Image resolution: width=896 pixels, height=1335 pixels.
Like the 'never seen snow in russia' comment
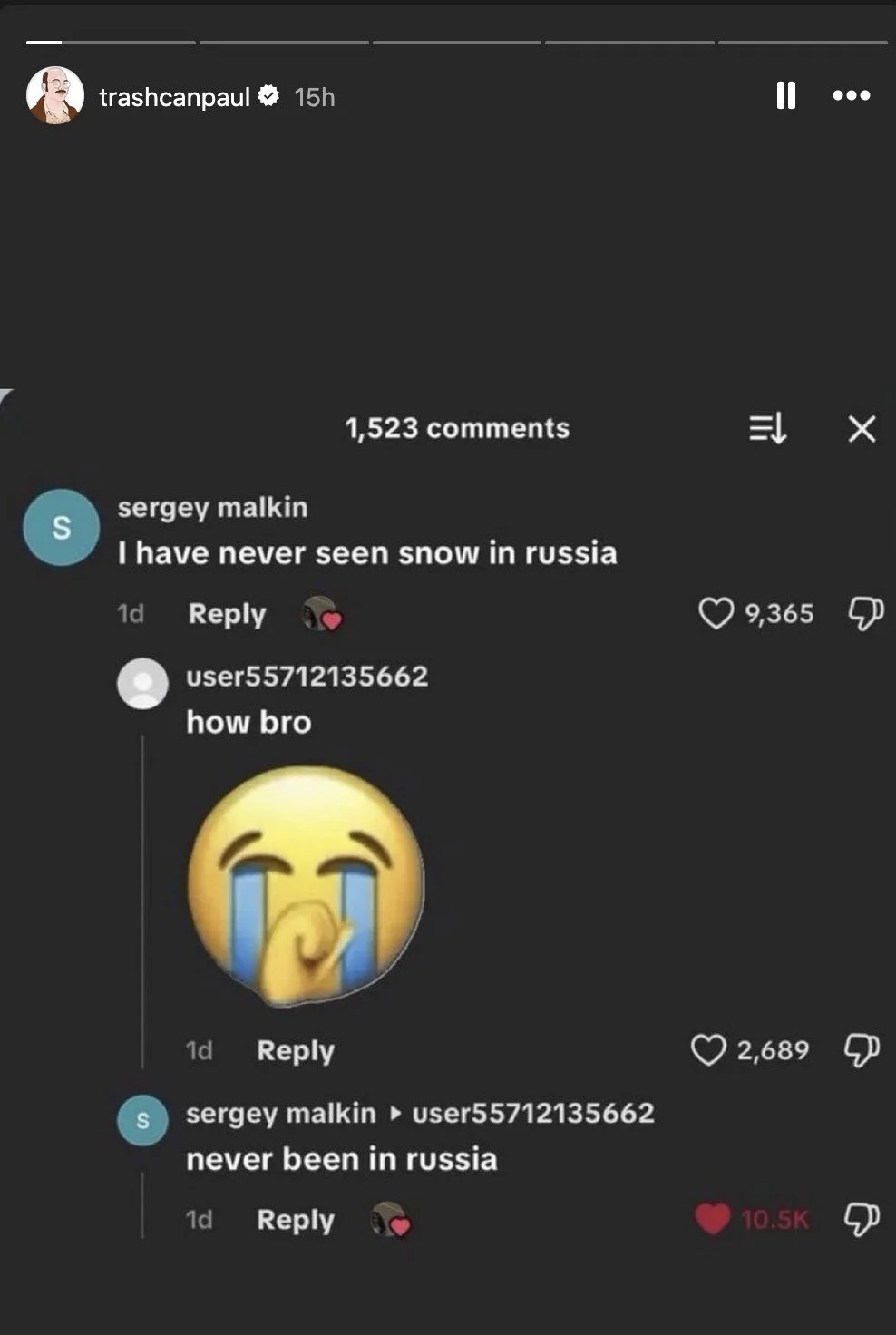716,613
